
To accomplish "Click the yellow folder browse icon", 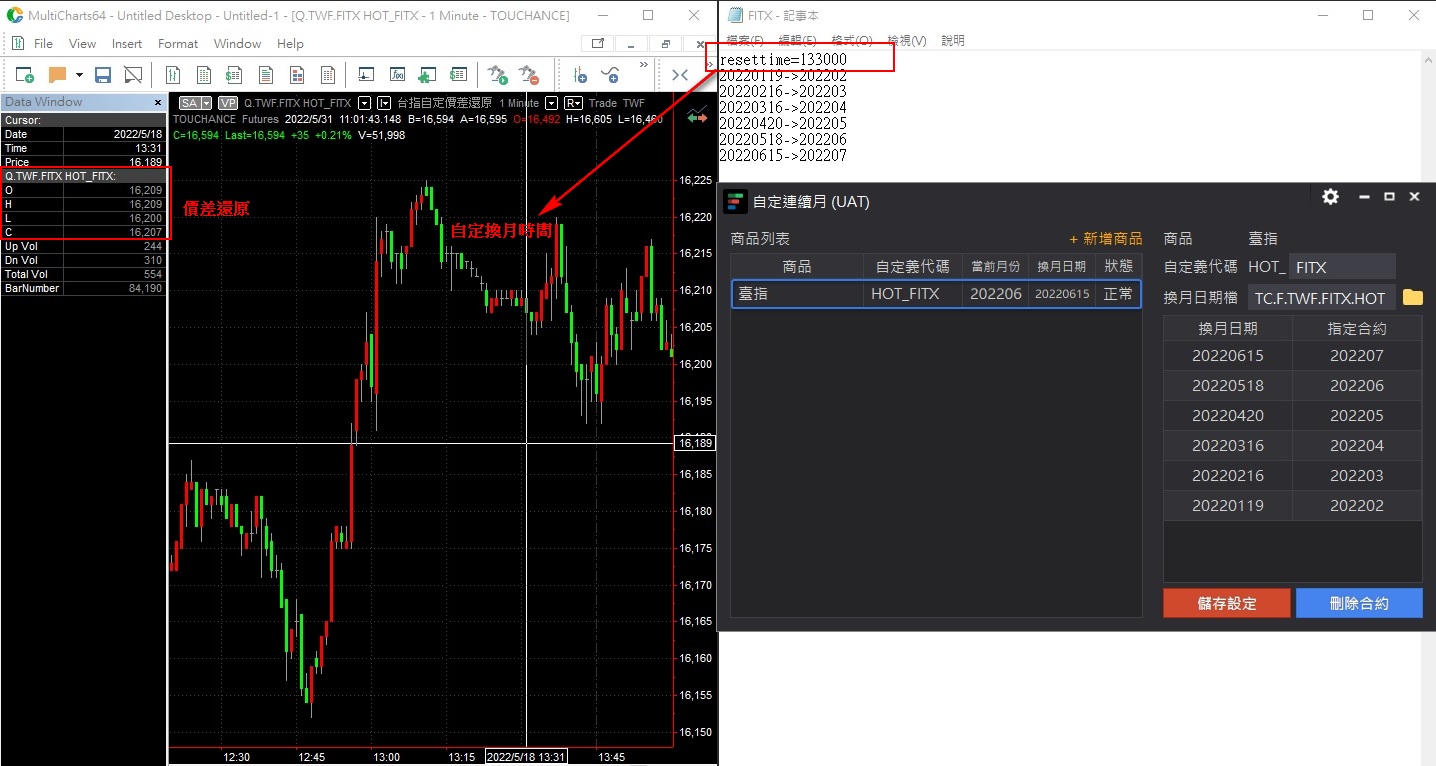I will [1412, 297].
